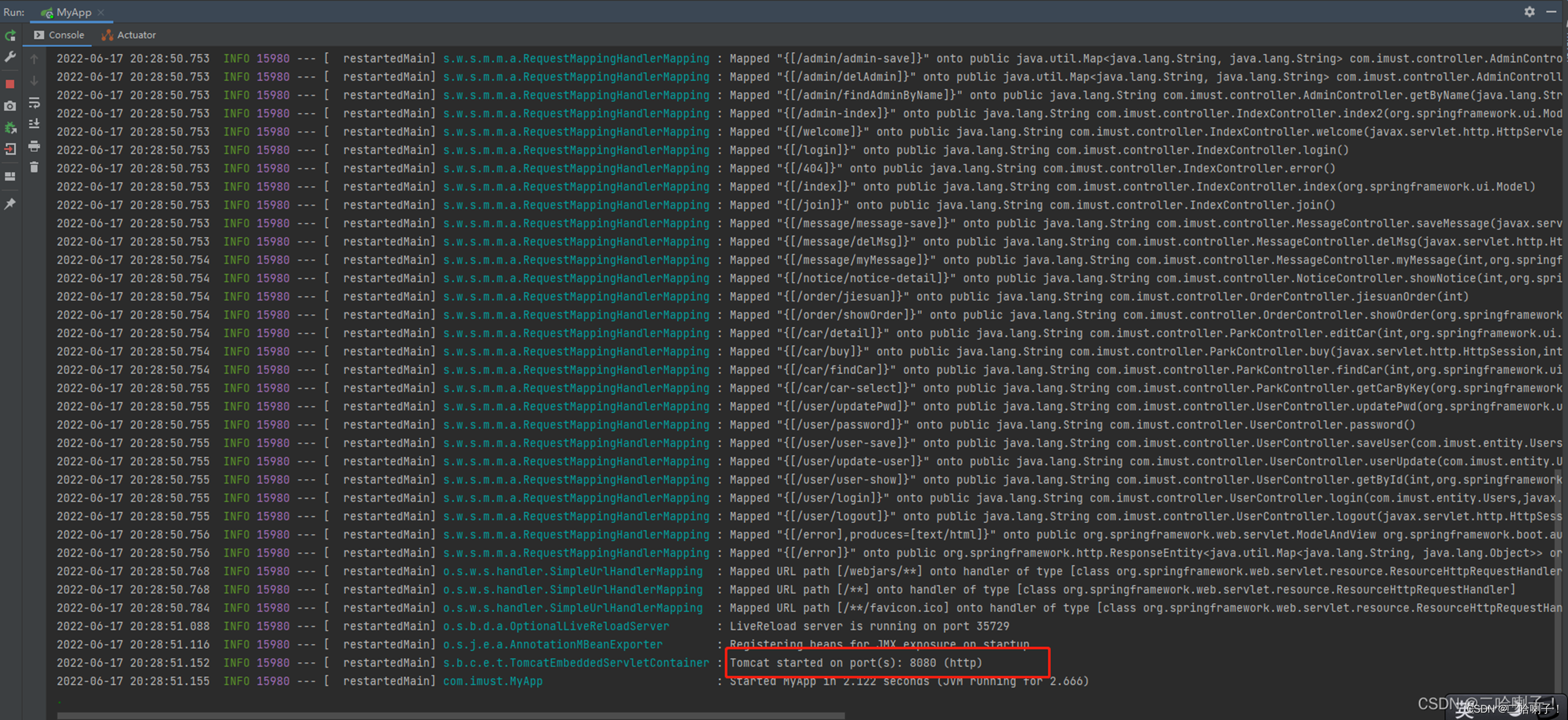Toggle soft-wrap for console text
Viewport: 1568px width, 720px height.
click(34, 103)
